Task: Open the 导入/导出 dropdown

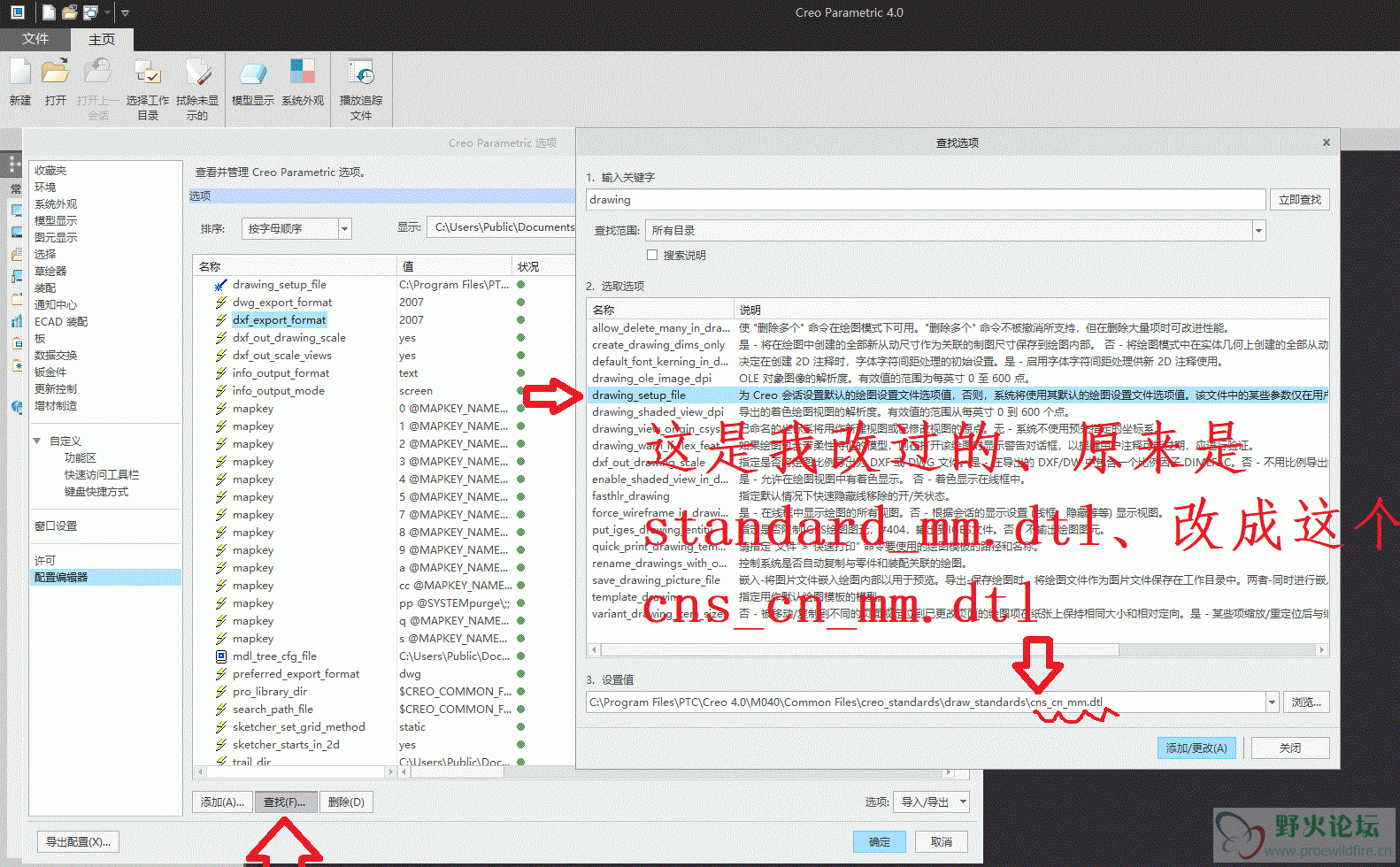Action: (x=931, y=802)
